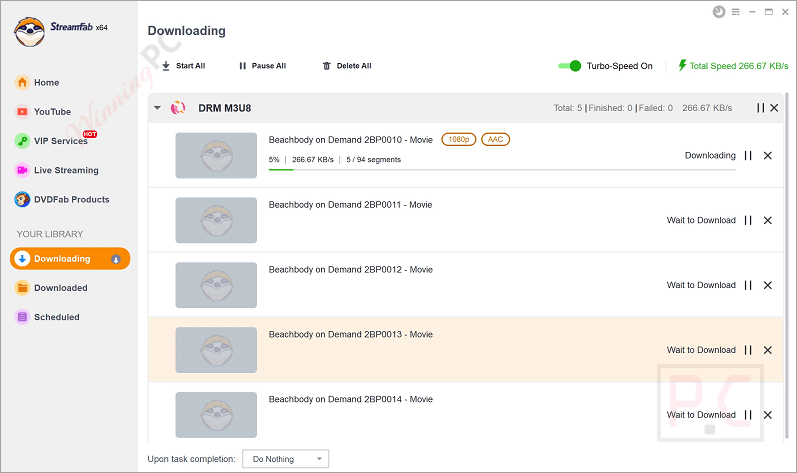797x473 pixels.
Task: Click Start All downloads
Action: [x=183, y=66]
